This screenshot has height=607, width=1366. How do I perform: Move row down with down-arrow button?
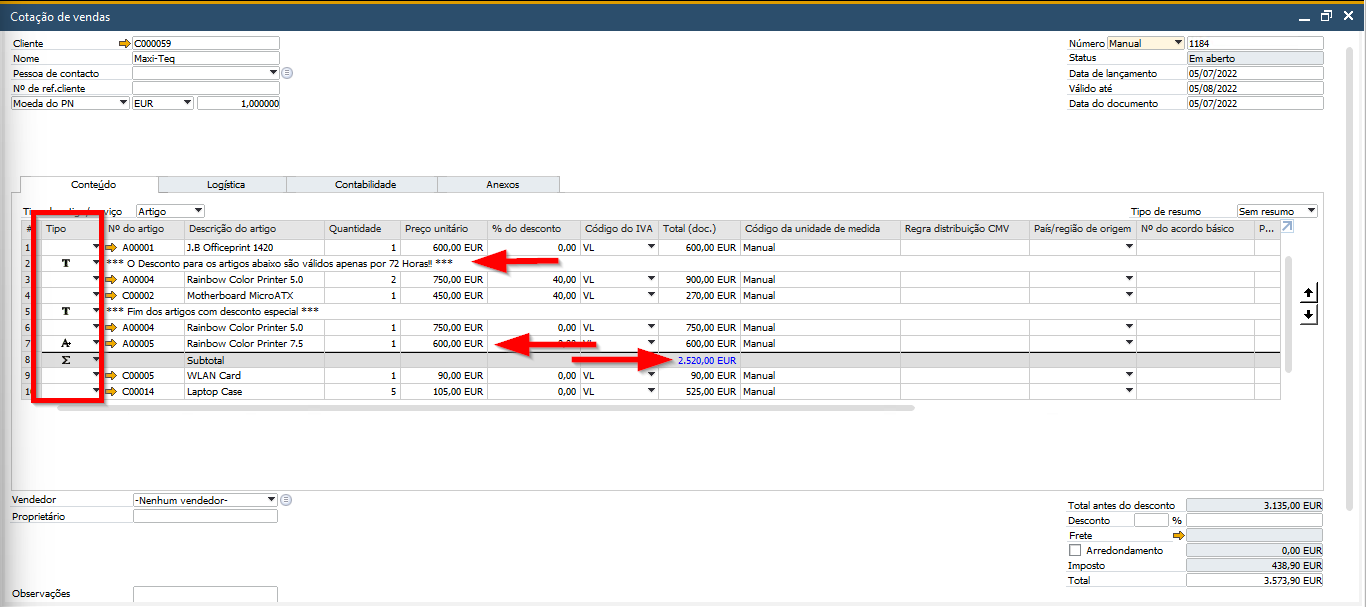coord(1309,315)
